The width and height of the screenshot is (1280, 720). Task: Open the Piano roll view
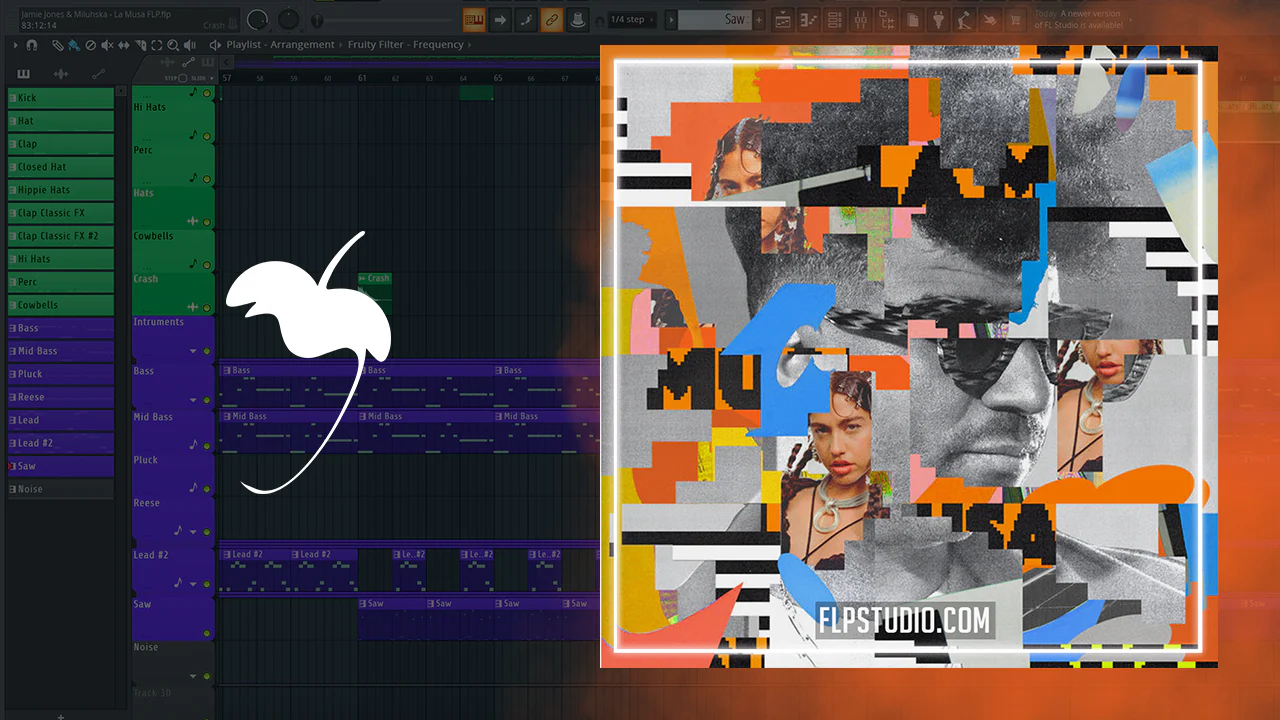(809, 19)
